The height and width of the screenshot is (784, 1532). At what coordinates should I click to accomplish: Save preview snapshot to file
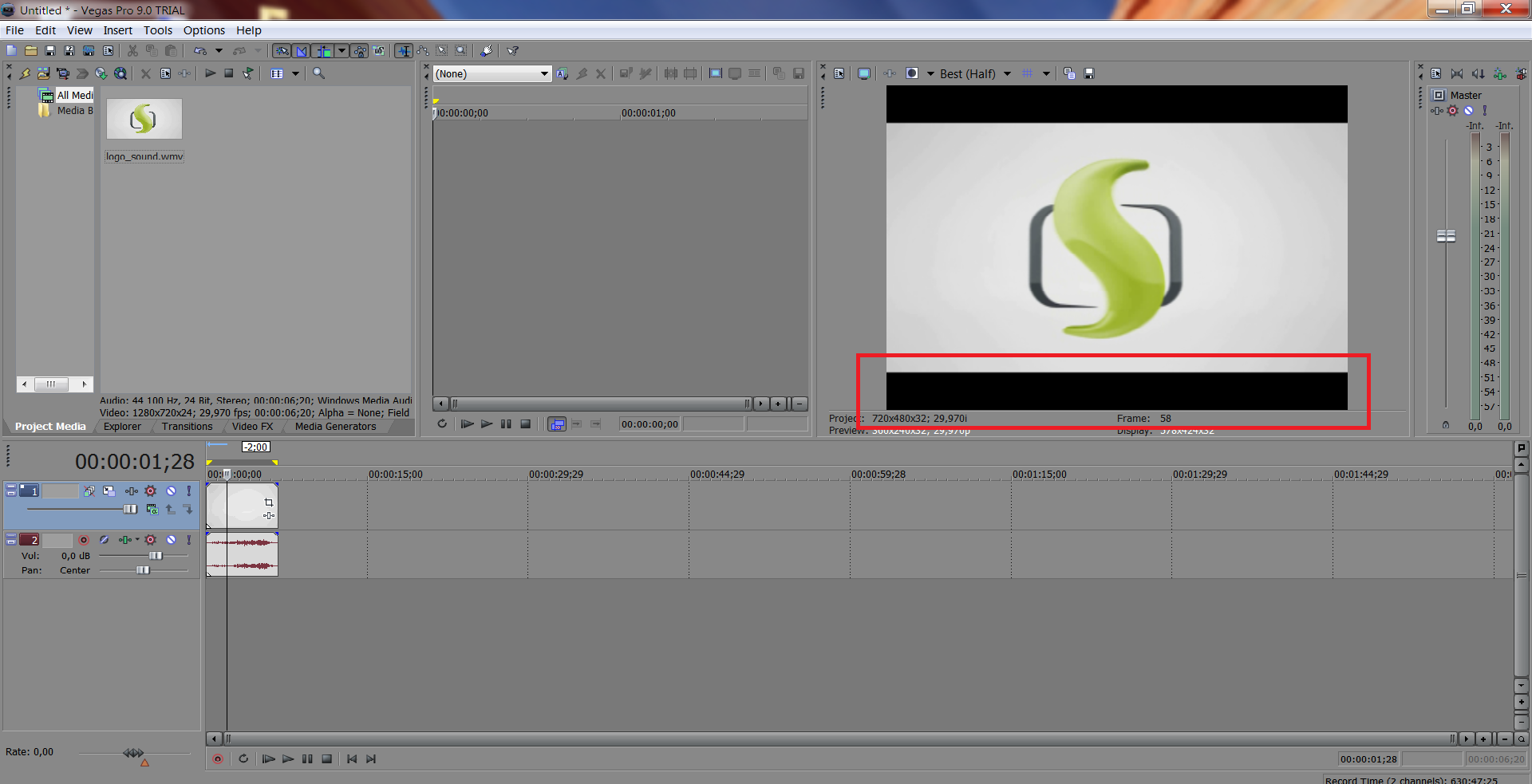[x=1089, y=73]
